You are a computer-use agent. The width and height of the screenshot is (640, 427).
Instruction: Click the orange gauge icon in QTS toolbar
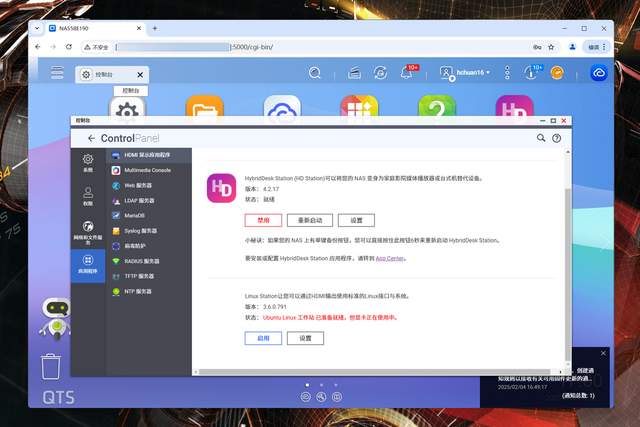pos(557,73)
